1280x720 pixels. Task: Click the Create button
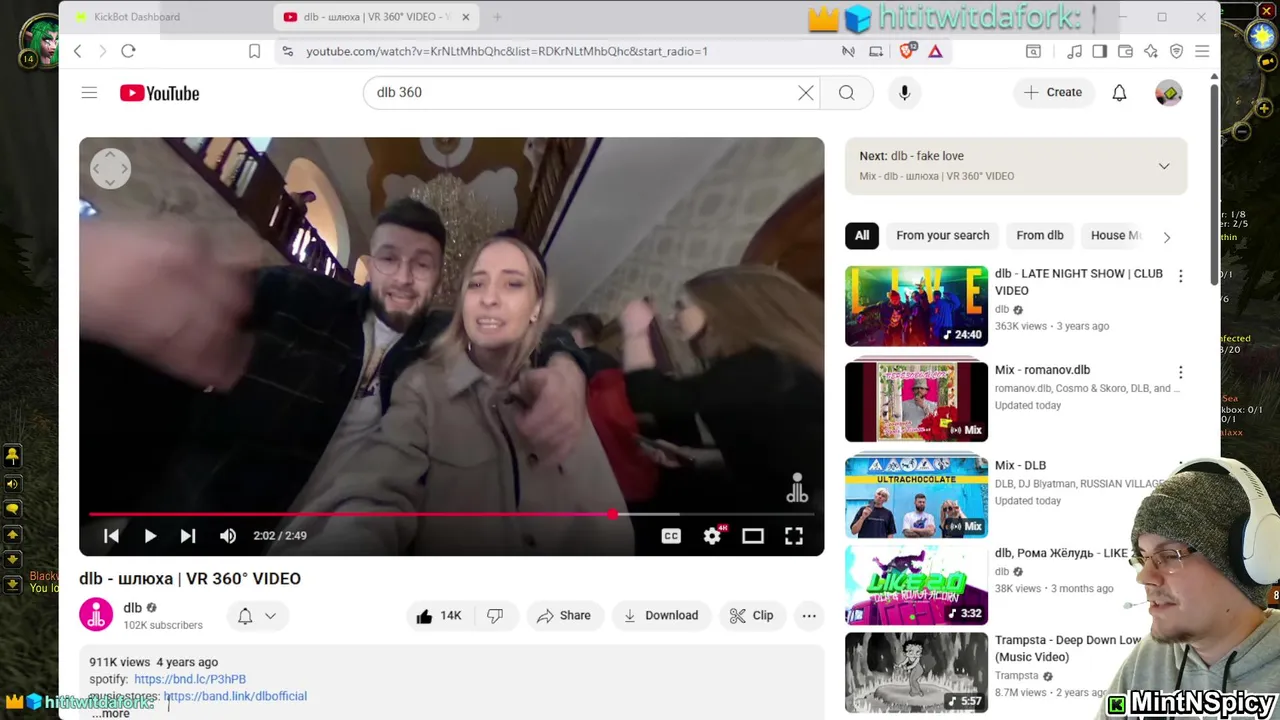[x=1053, y=93]
